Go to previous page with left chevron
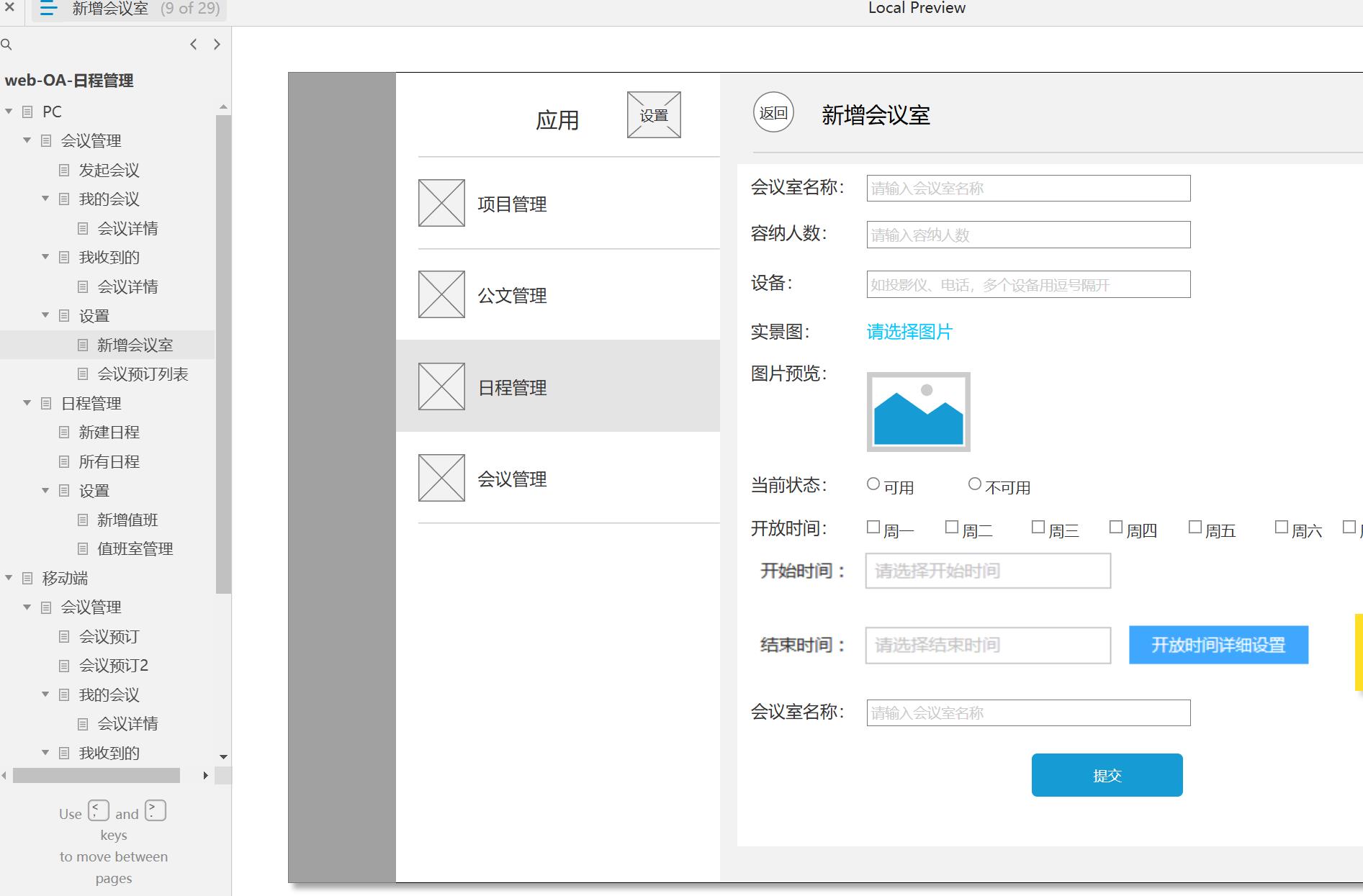The width and height of the screenshot is (1363, 896). [193, 45]
